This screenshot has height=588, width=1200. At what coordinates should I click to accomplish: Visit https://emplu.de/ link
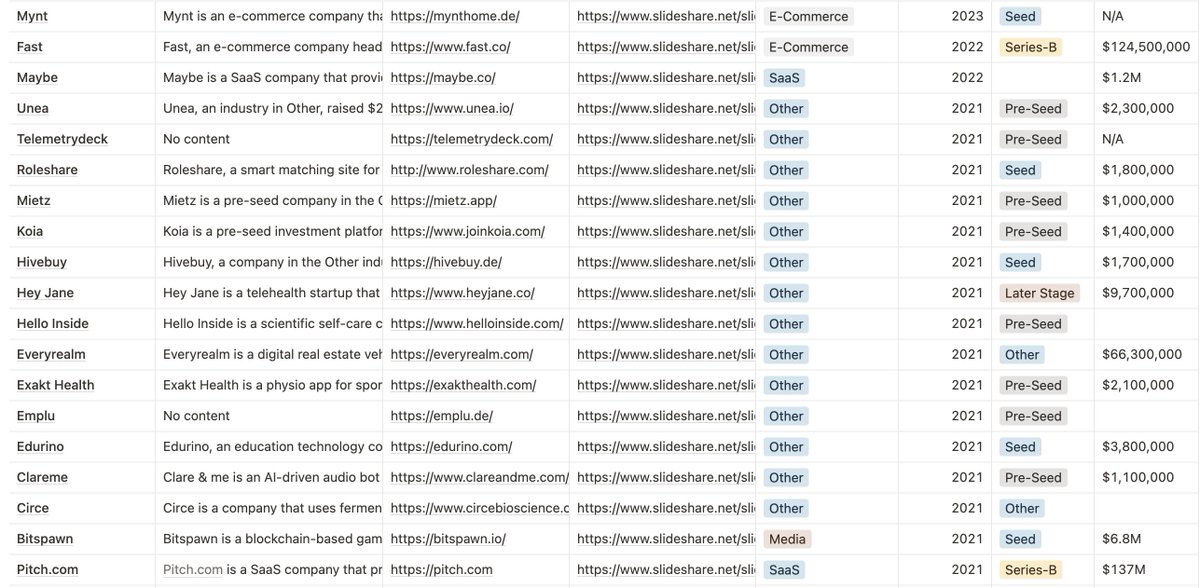(442, 416)
